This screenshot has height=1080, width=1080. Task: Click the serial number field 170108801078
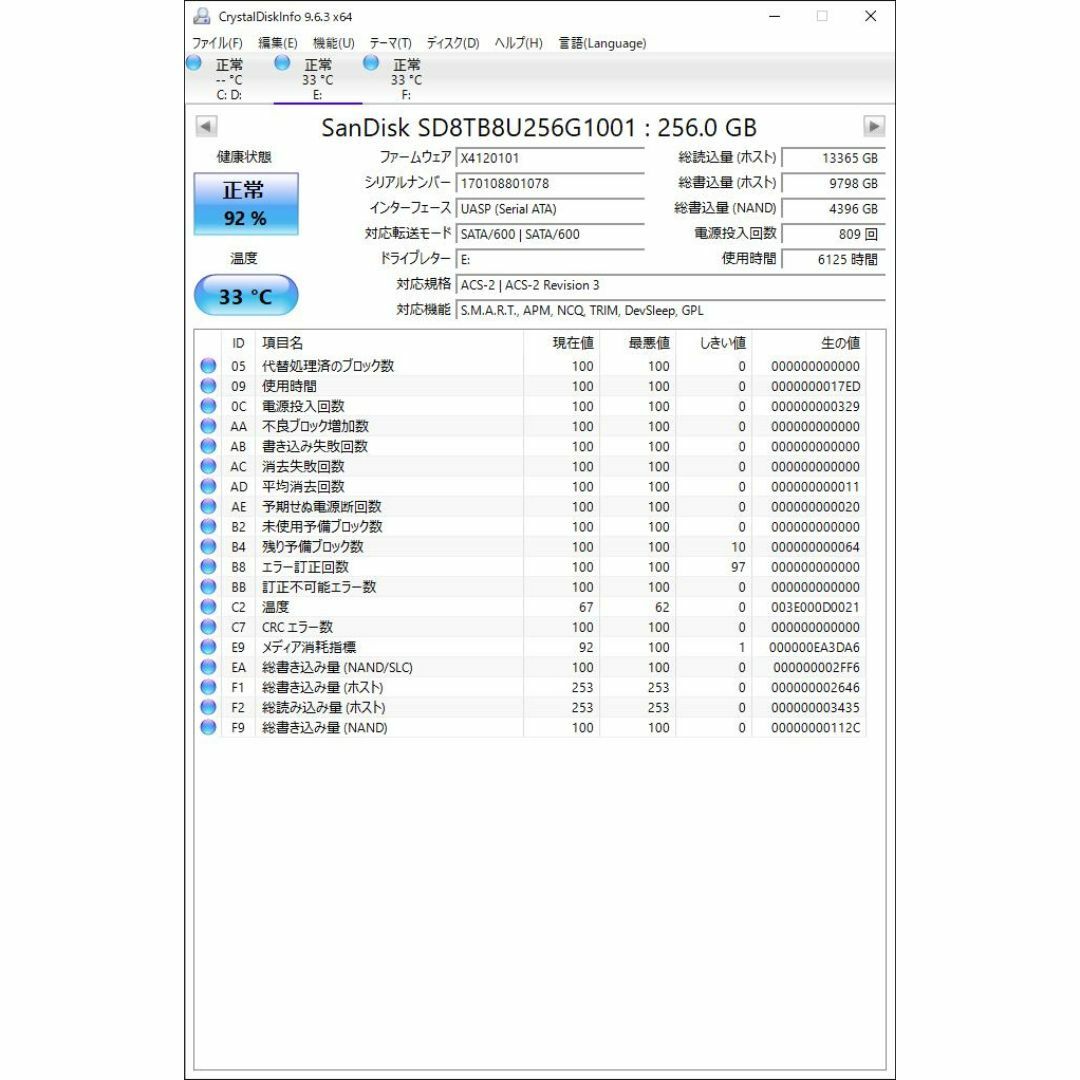pyautogui.click(x=550, y=183)
